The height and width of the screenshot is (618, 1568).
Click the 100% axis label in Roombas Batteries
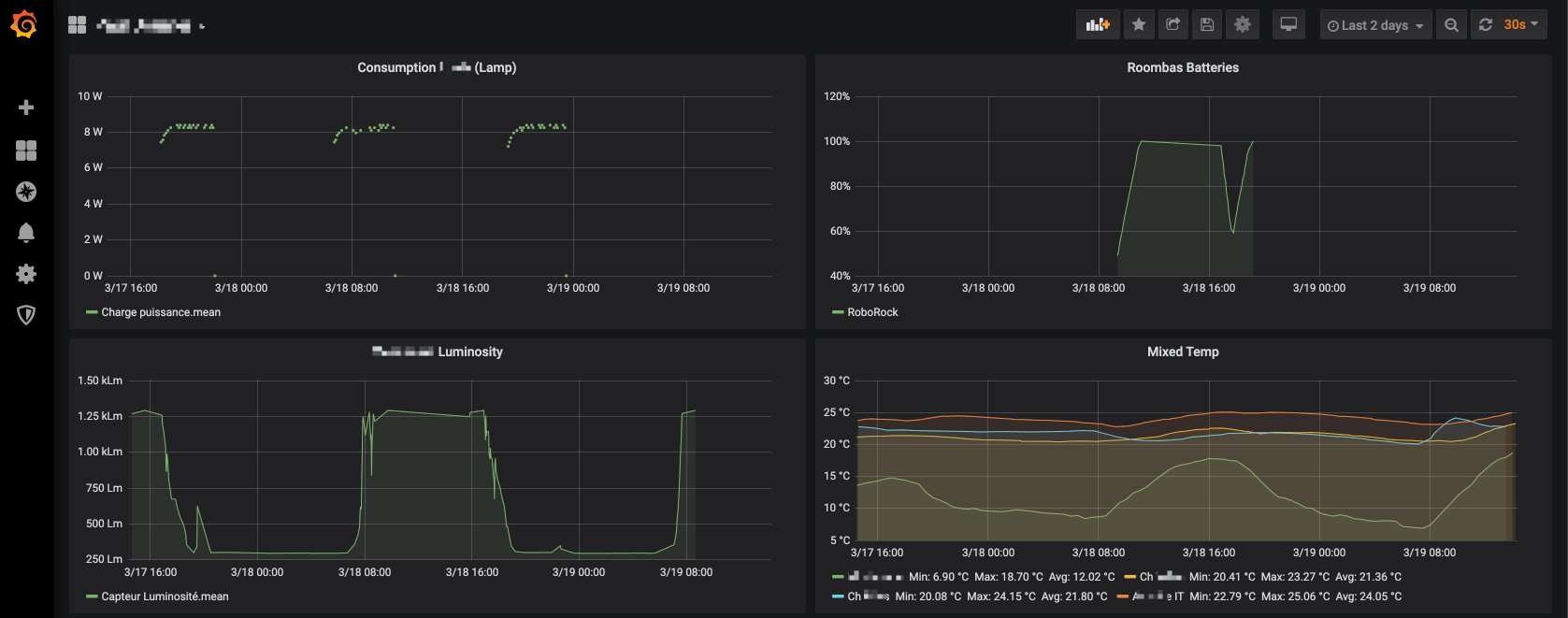coord(837,141)
